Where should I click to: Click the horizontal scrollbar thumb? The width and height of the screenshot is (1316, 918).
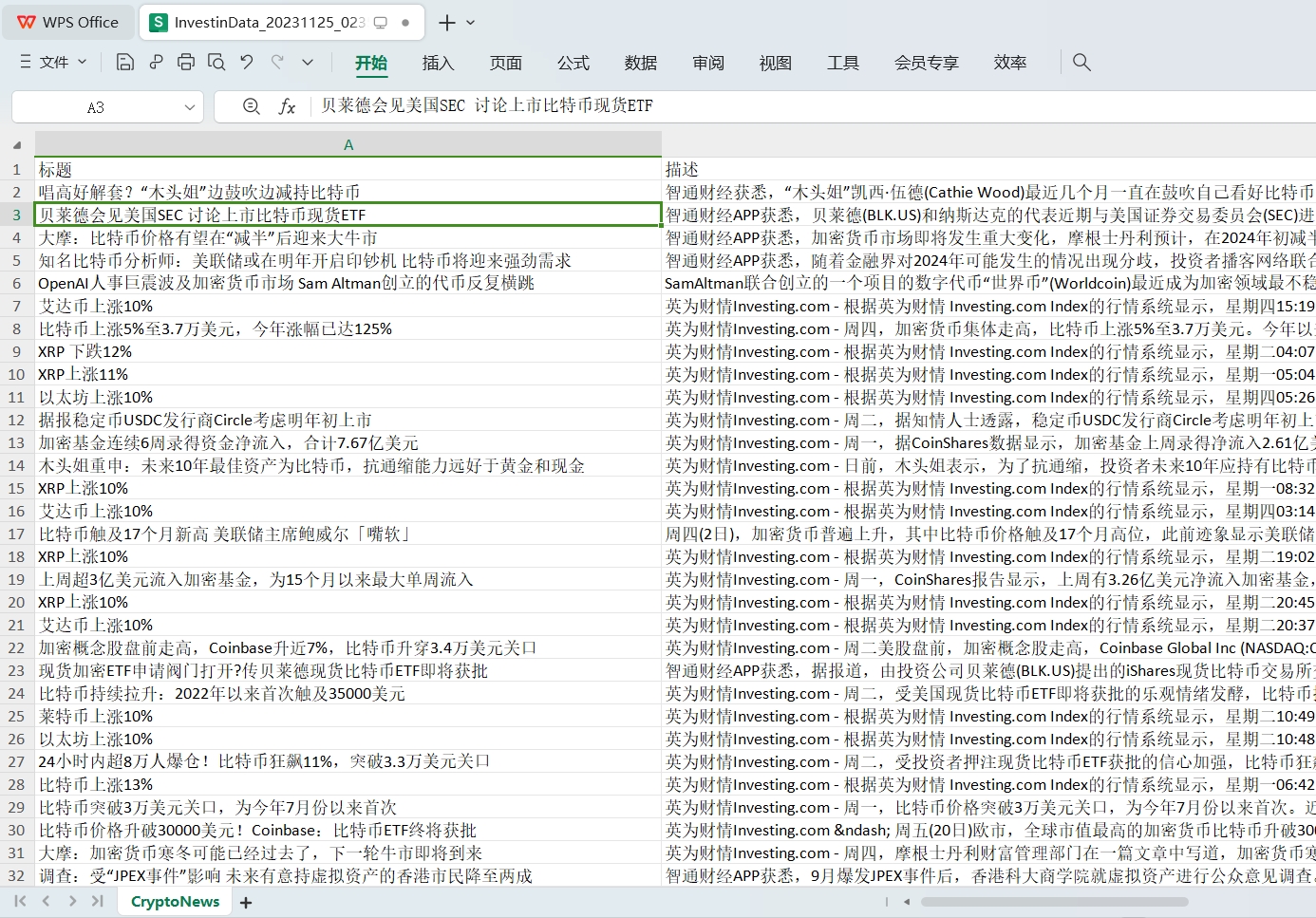point(1054,902)
